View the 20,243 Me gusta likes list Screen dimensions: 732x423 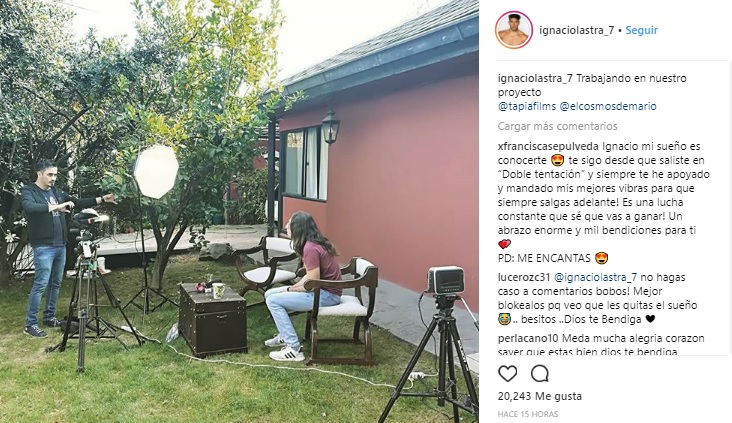[540, 396]
